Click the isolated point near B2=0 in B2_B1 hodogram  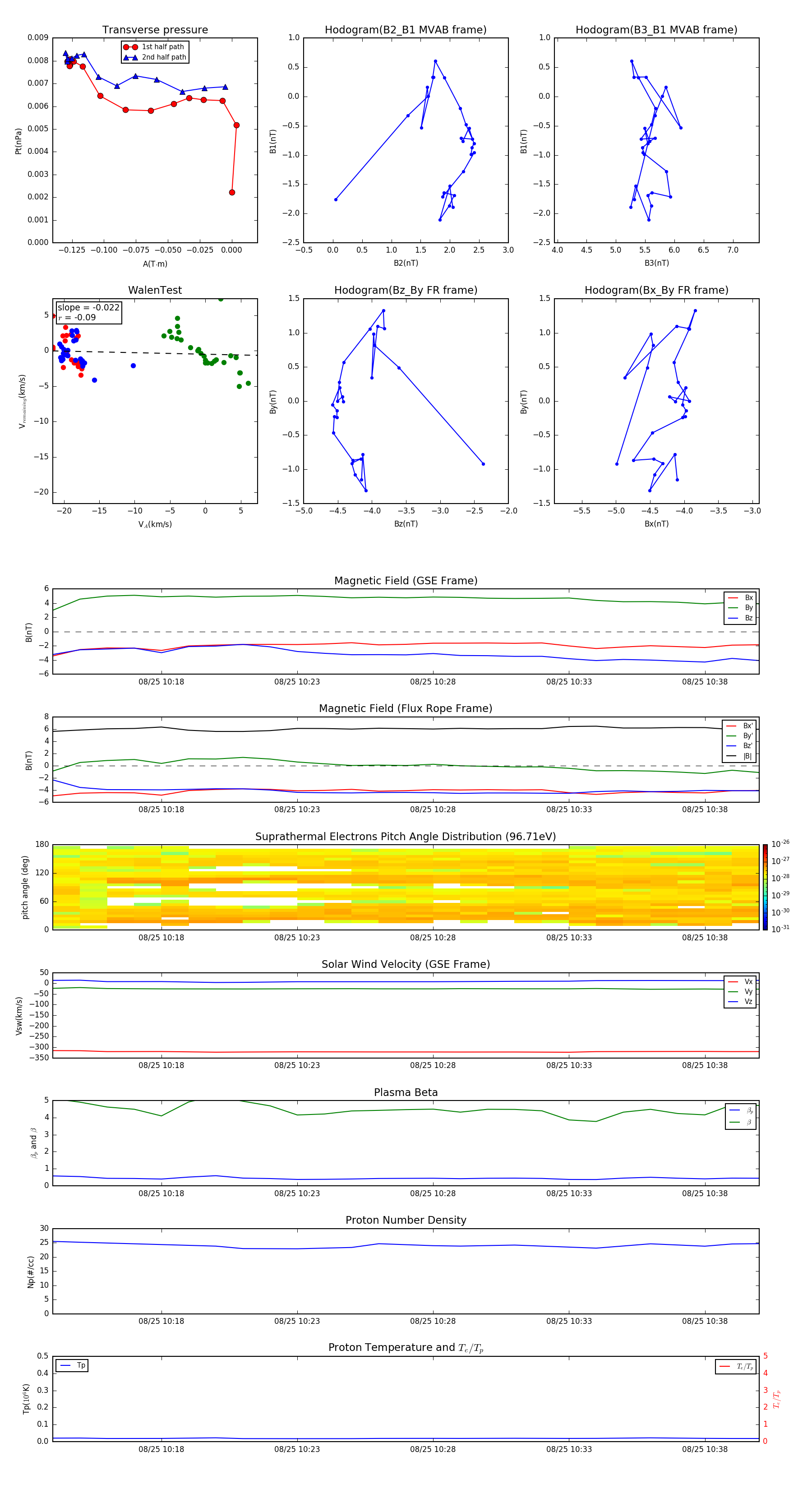336,199
